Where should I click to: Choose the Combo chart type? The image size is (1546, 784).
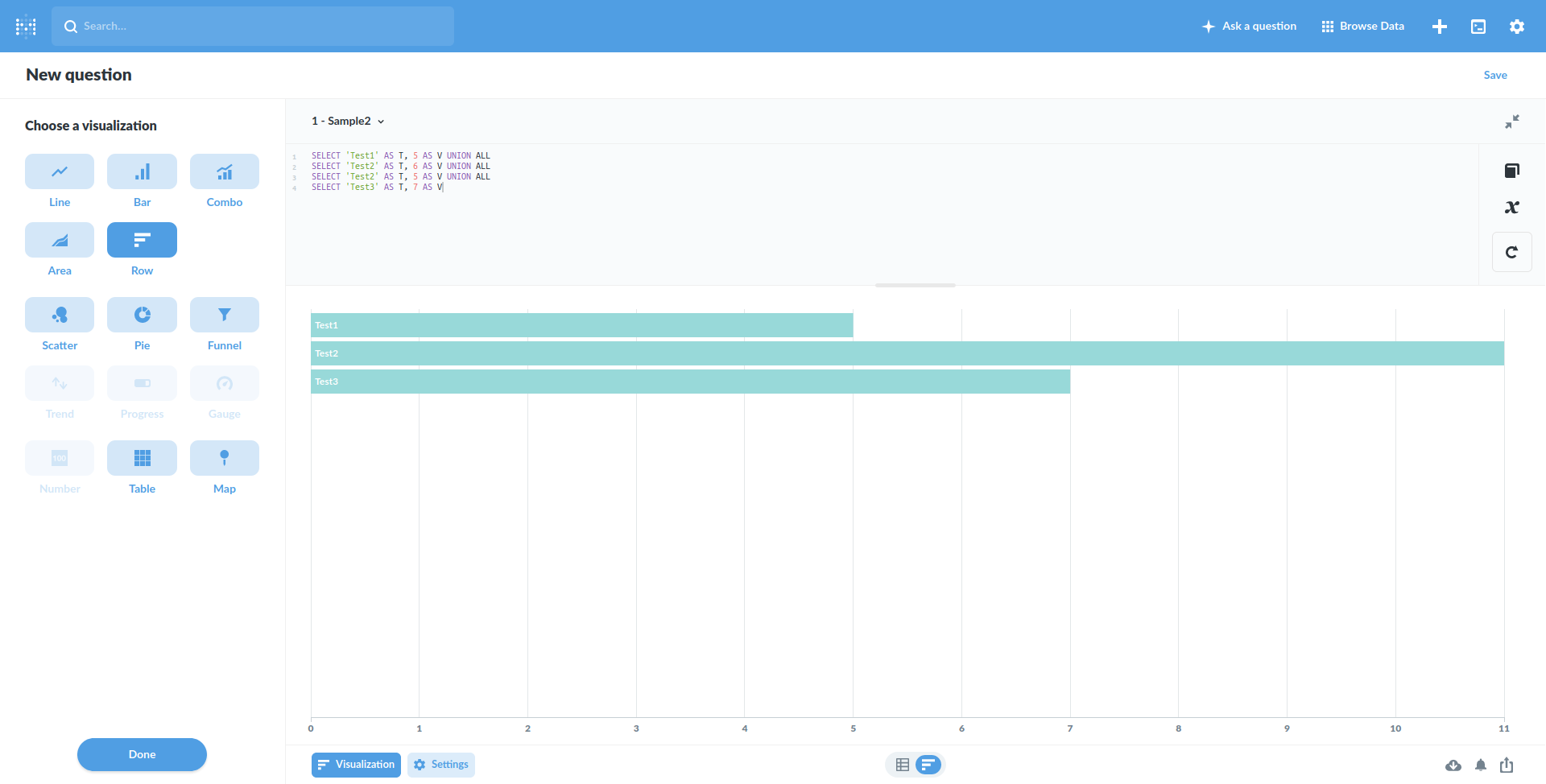click(x=224, y=171)
